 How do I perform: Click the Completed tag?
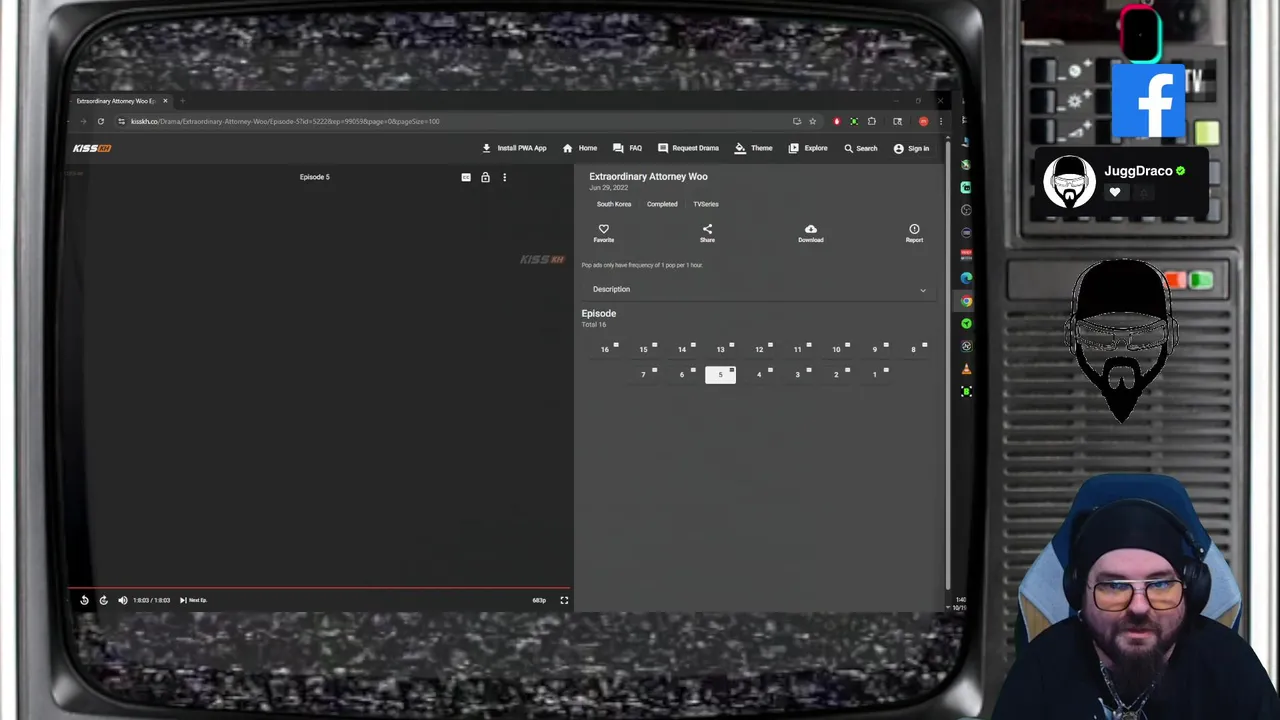click(662, 204)
